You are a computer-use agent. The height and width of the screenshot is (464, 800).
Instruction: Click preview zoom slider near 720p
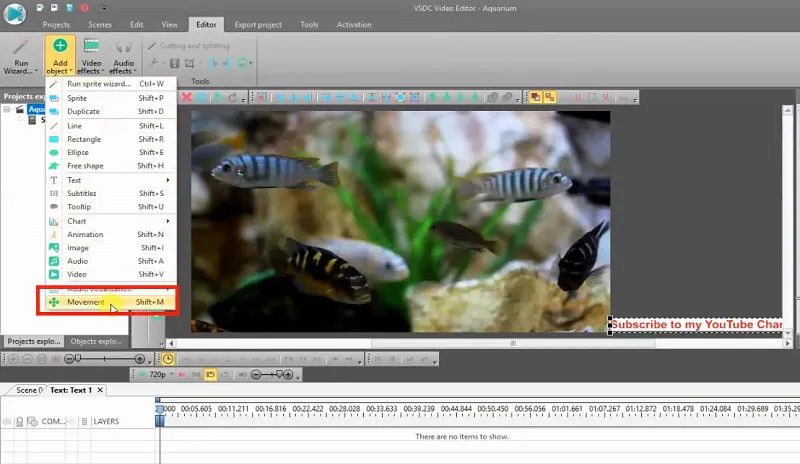pos(271,375)
